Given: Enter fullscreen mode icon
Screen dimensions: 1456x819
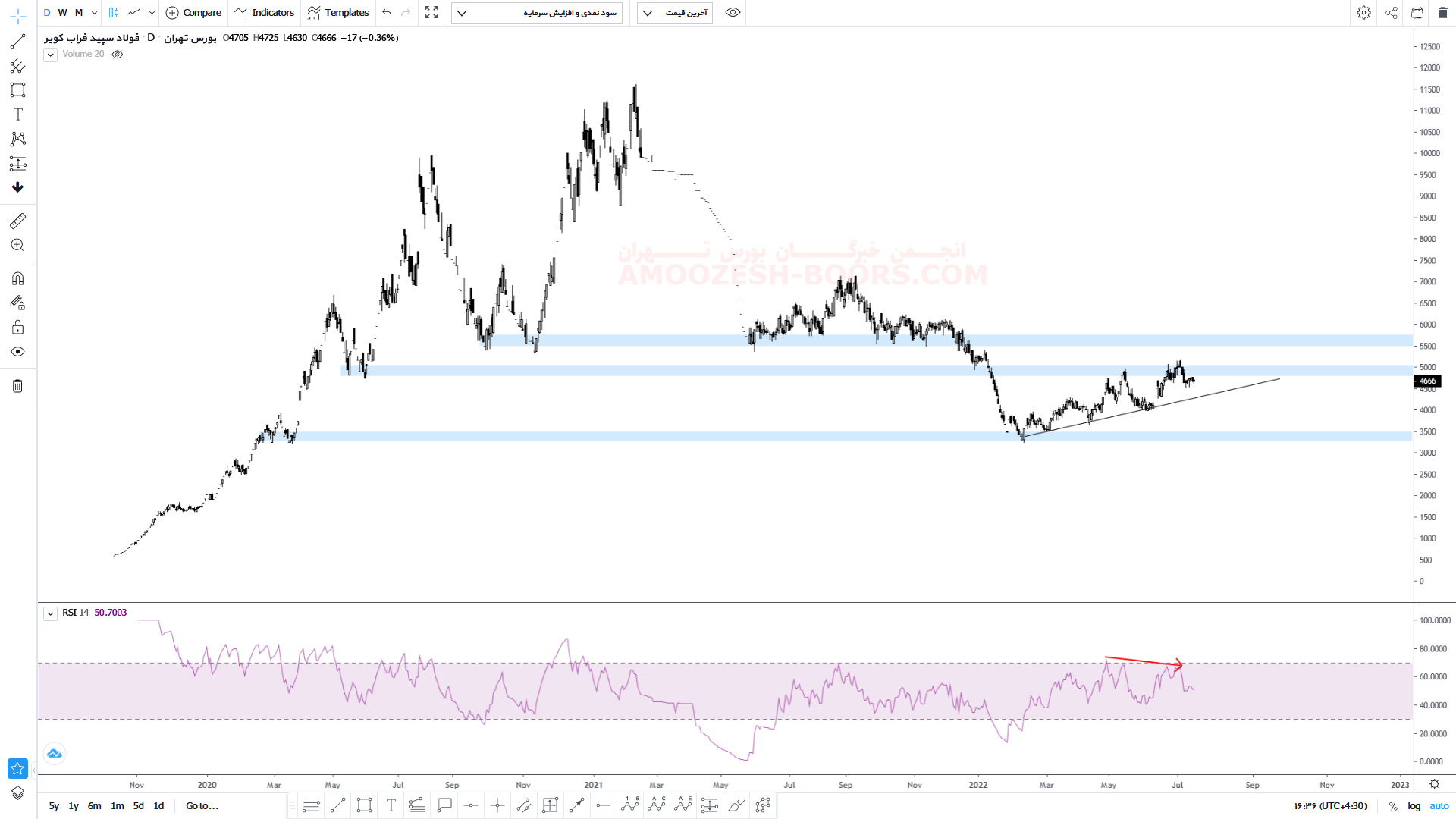Looking at the screenshot, I should (x=431, y=13).
